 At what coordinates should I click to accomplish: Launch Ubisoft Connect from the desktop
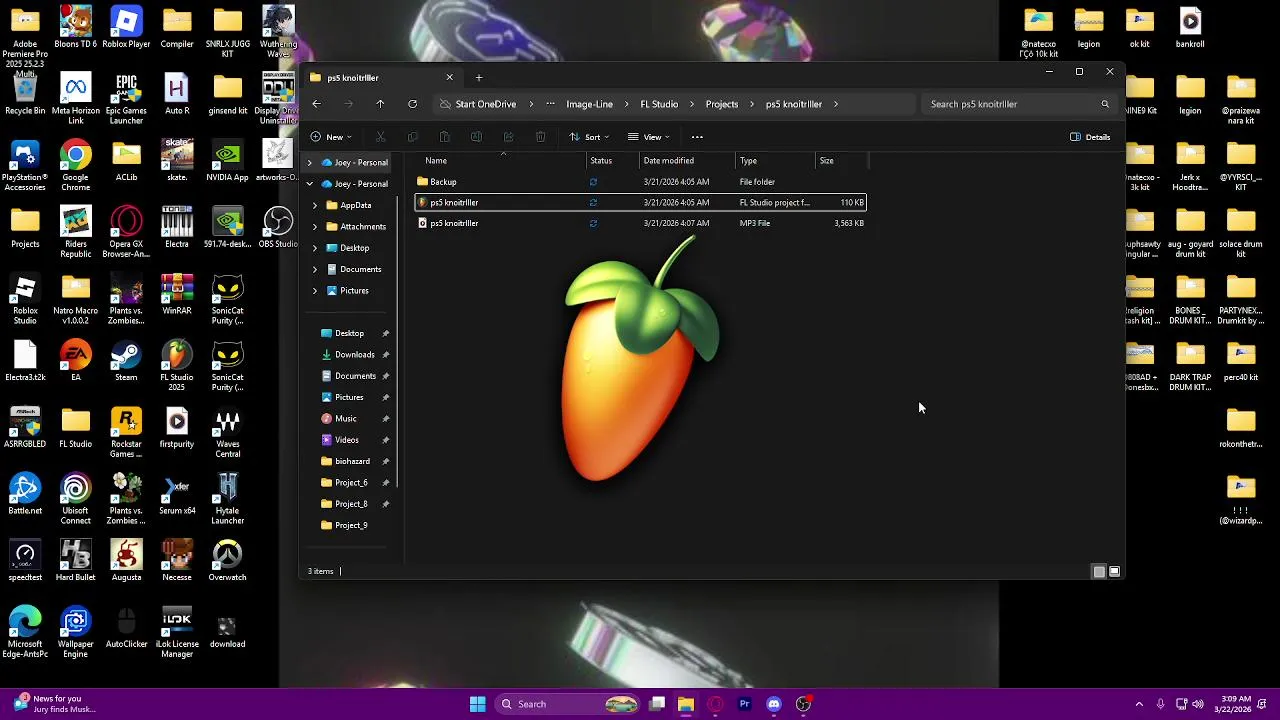pos(75,499)
